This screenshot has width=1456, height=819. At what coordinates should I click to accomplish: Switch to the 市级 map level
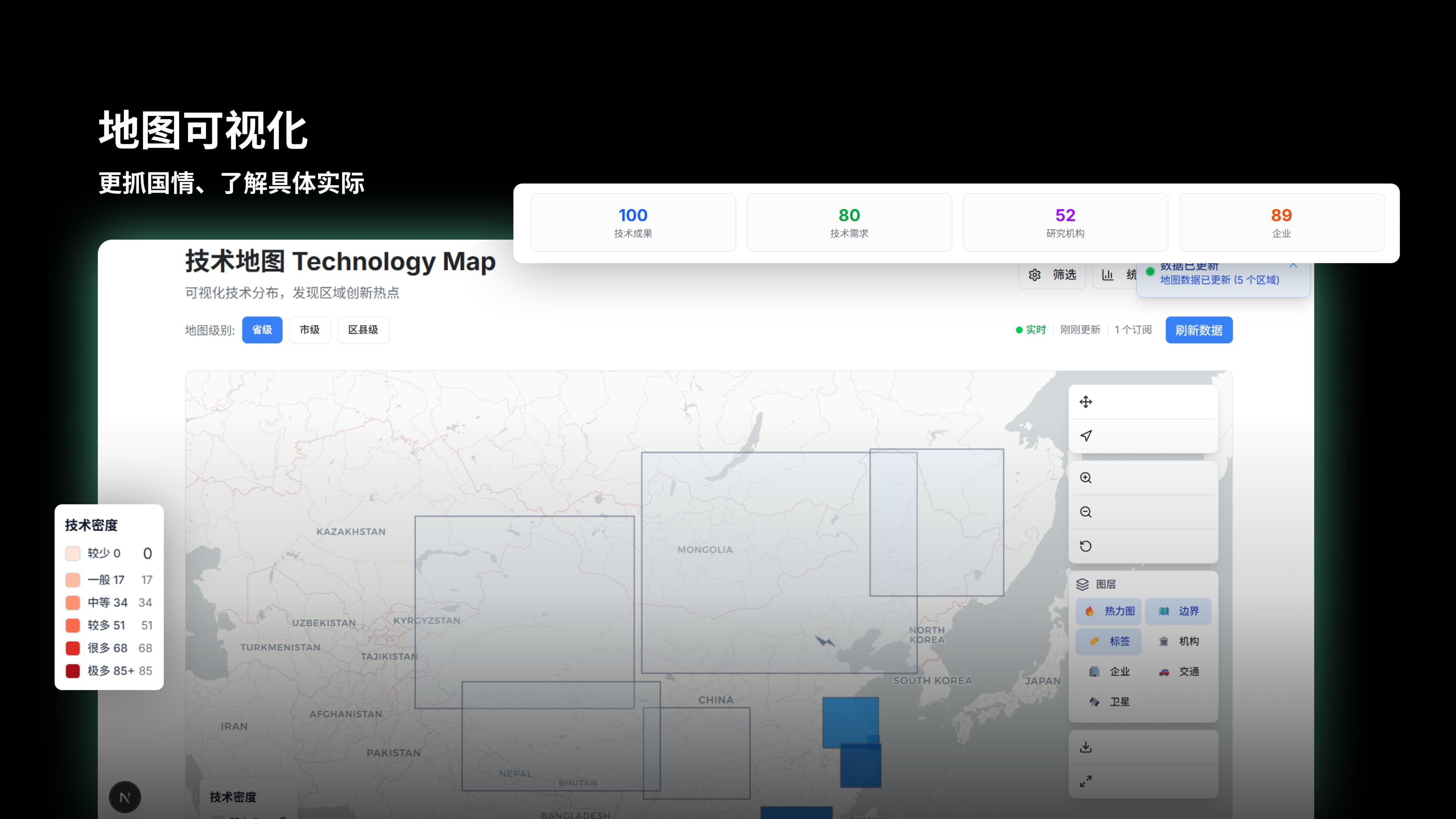[x=310, y=330]
